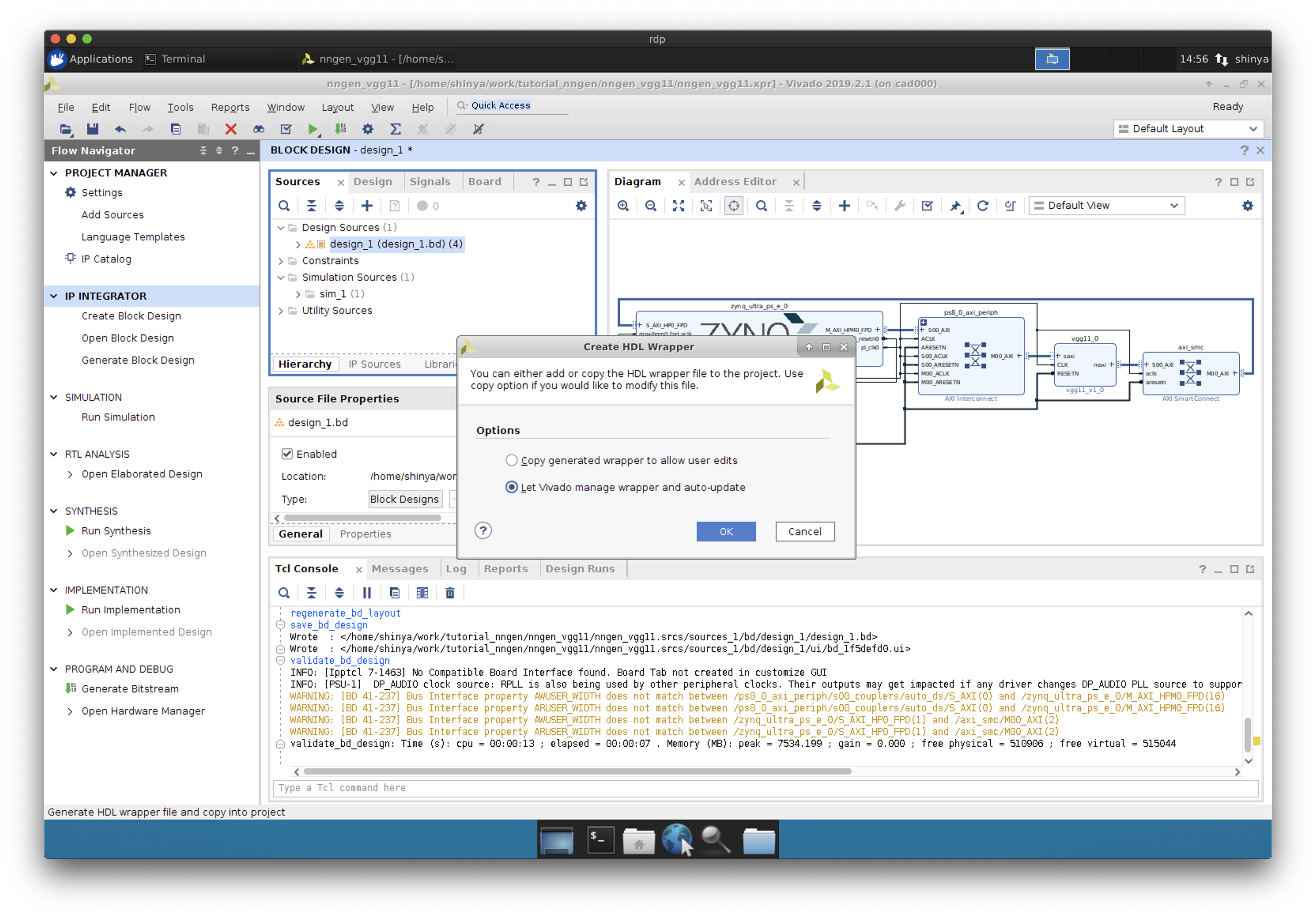The height and width of the screenshot is (917, 1316).
Task: Click the Validate Design icon in diagram toolbar
Action: click(927, 206)
